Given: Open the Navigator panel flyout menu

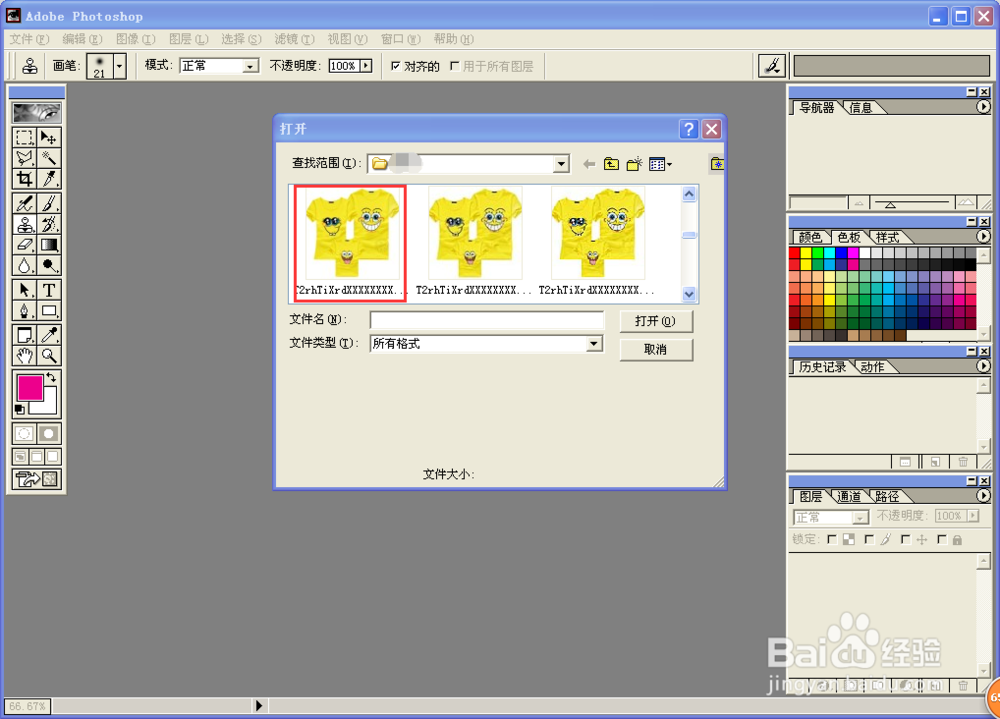Looking at the screenshot, I should point(983,107).
